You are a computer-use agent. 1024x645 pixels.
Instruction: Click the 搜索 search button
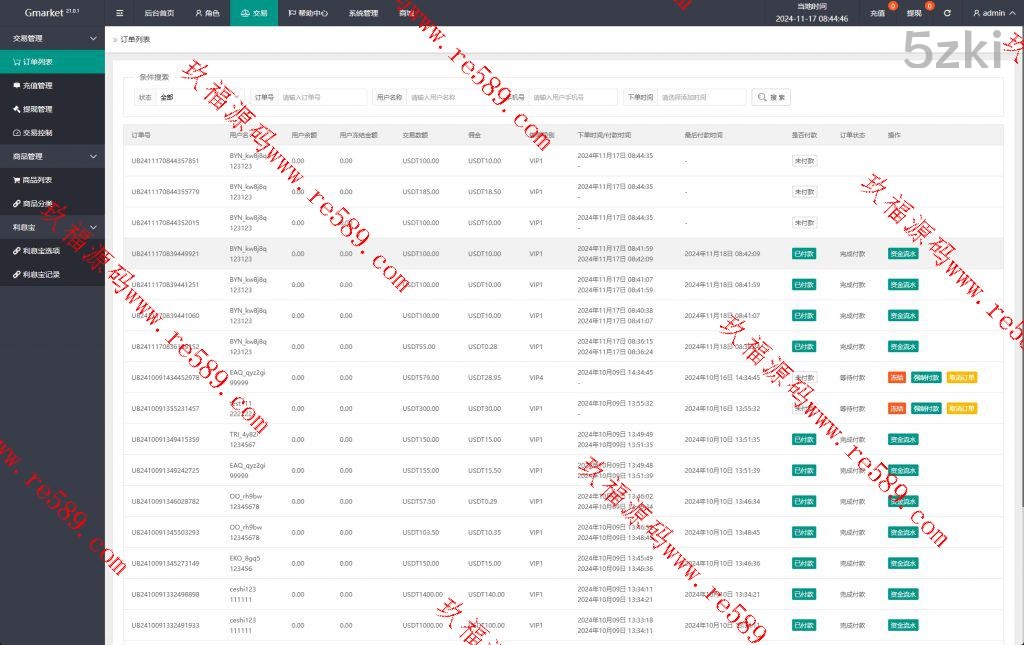[x=771, y=97]
